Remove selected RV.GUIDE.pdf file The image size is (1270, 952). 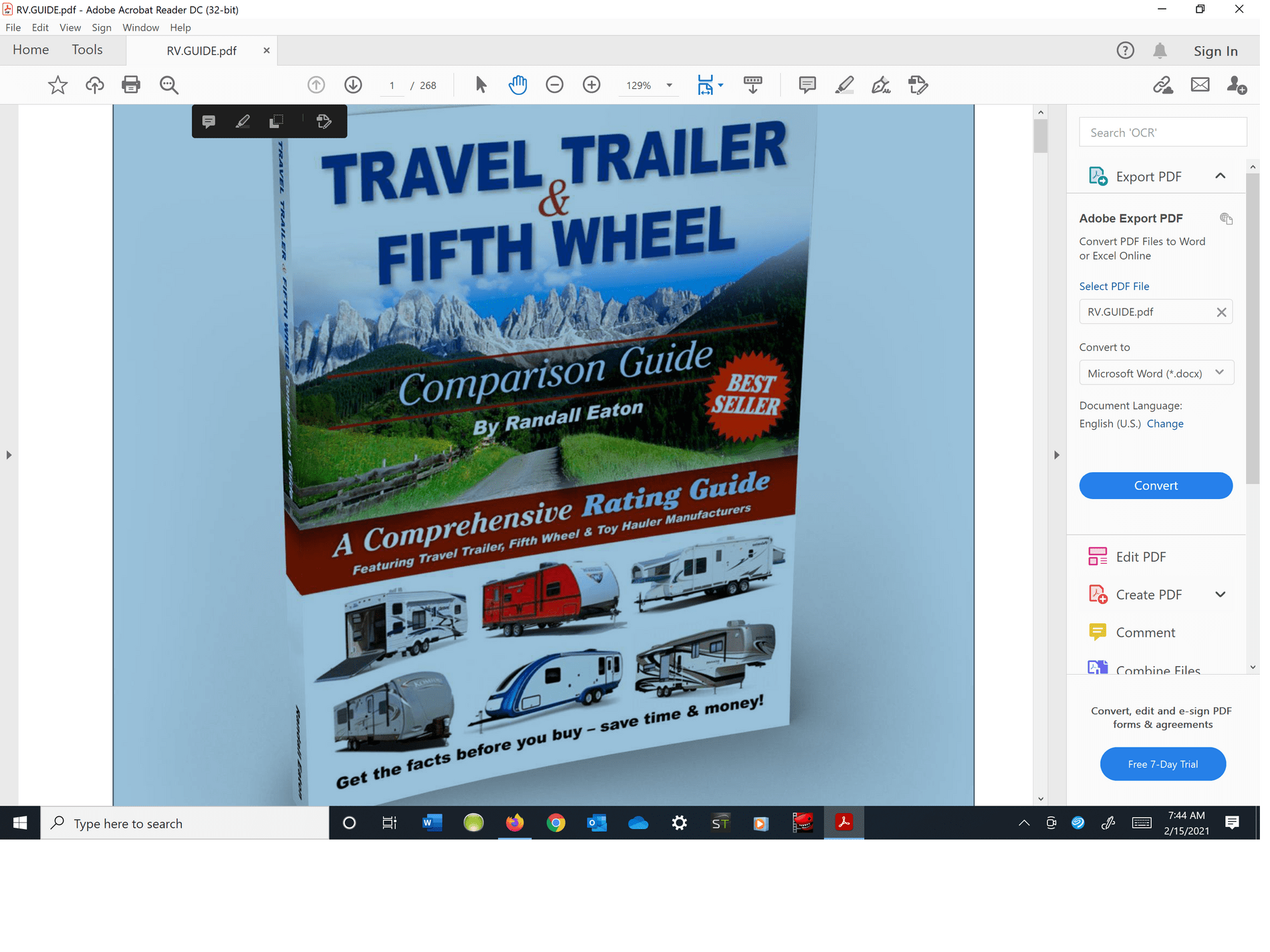tap(1221, 312)
